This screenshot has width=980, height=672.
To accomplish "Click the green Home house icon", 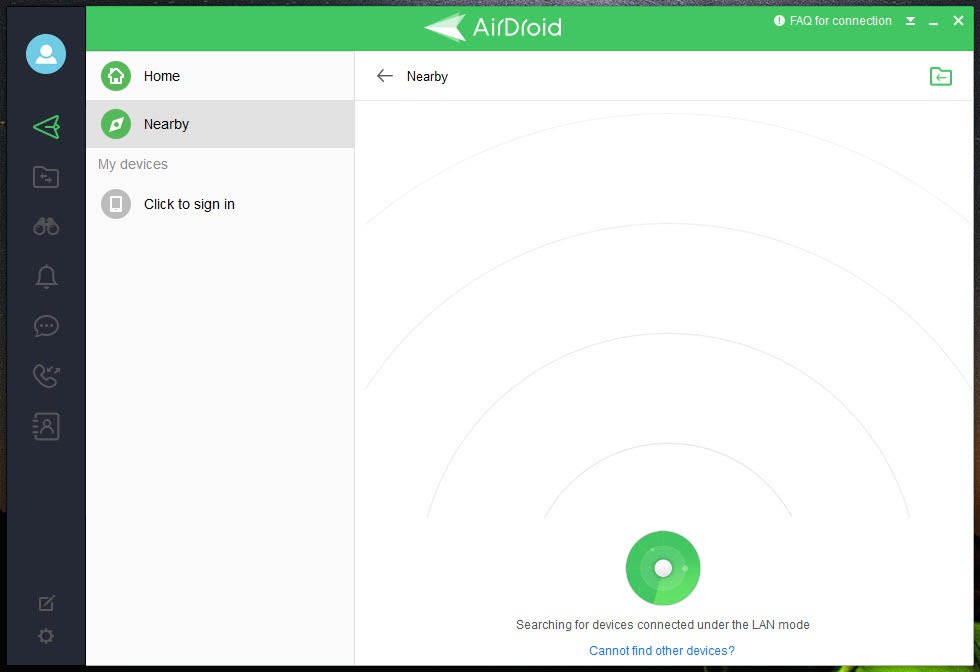I will [x=116, y=76].
